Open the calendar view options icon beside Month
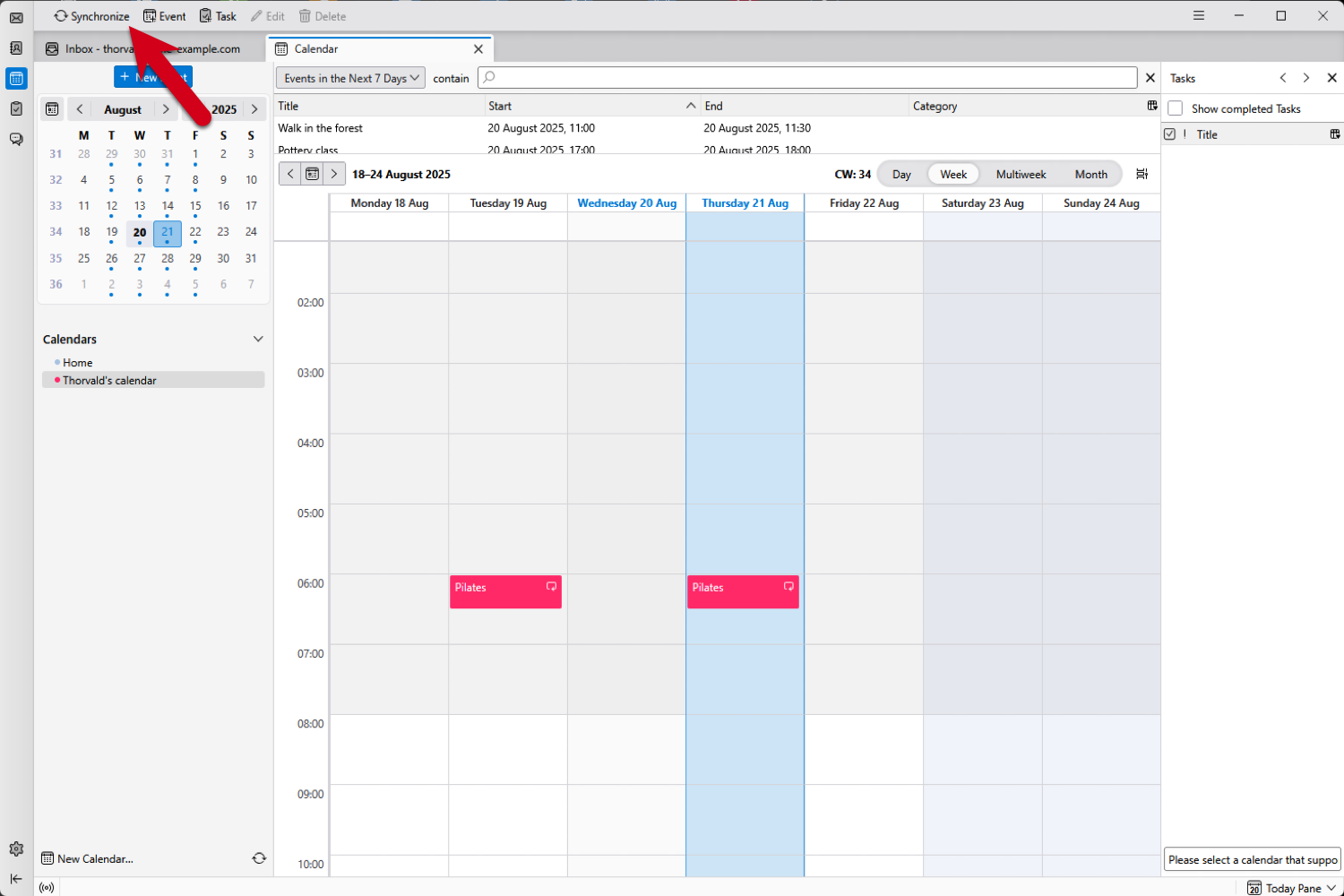Image resolution: width=1344 pixels, height=896 pixels. 1142,174
